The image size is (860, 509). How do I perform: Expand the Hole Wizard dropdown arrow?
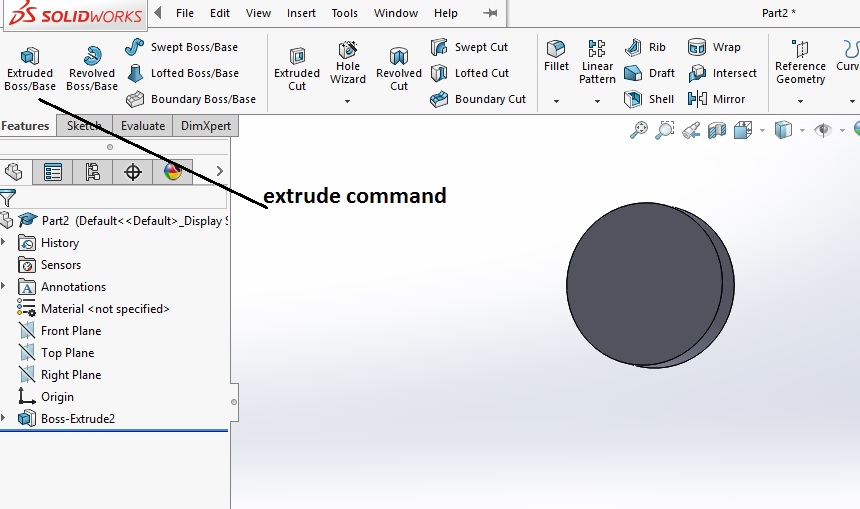tap(347, 101)
